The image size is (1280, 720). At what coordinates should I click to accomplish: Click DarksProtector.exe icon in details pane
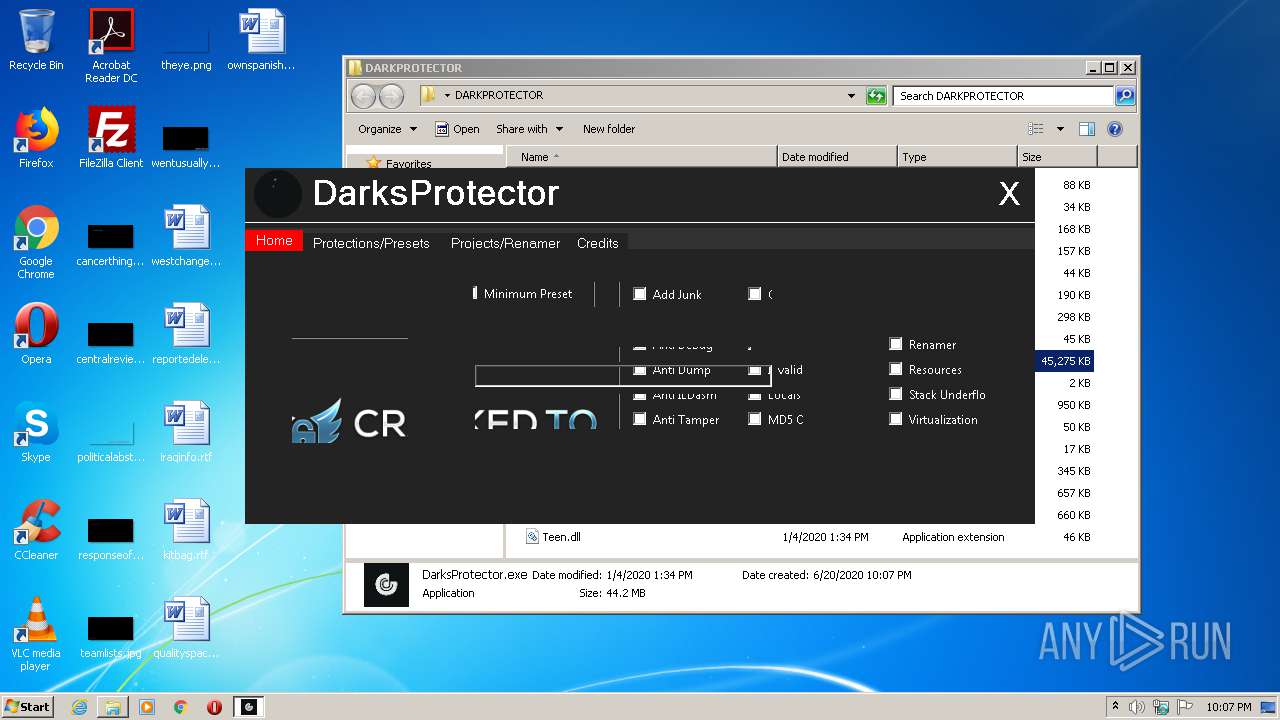pos(386,584)
